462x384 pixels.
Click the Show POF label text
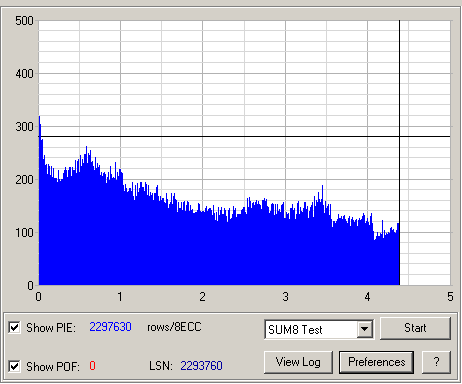click(53, 367)
